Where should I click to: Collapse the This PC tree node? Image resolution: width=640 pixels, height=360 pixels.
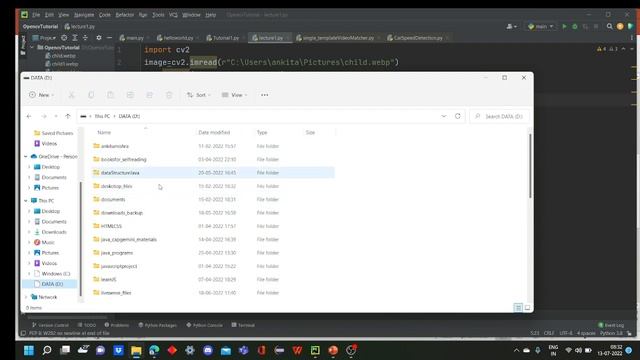pos(26,200)
